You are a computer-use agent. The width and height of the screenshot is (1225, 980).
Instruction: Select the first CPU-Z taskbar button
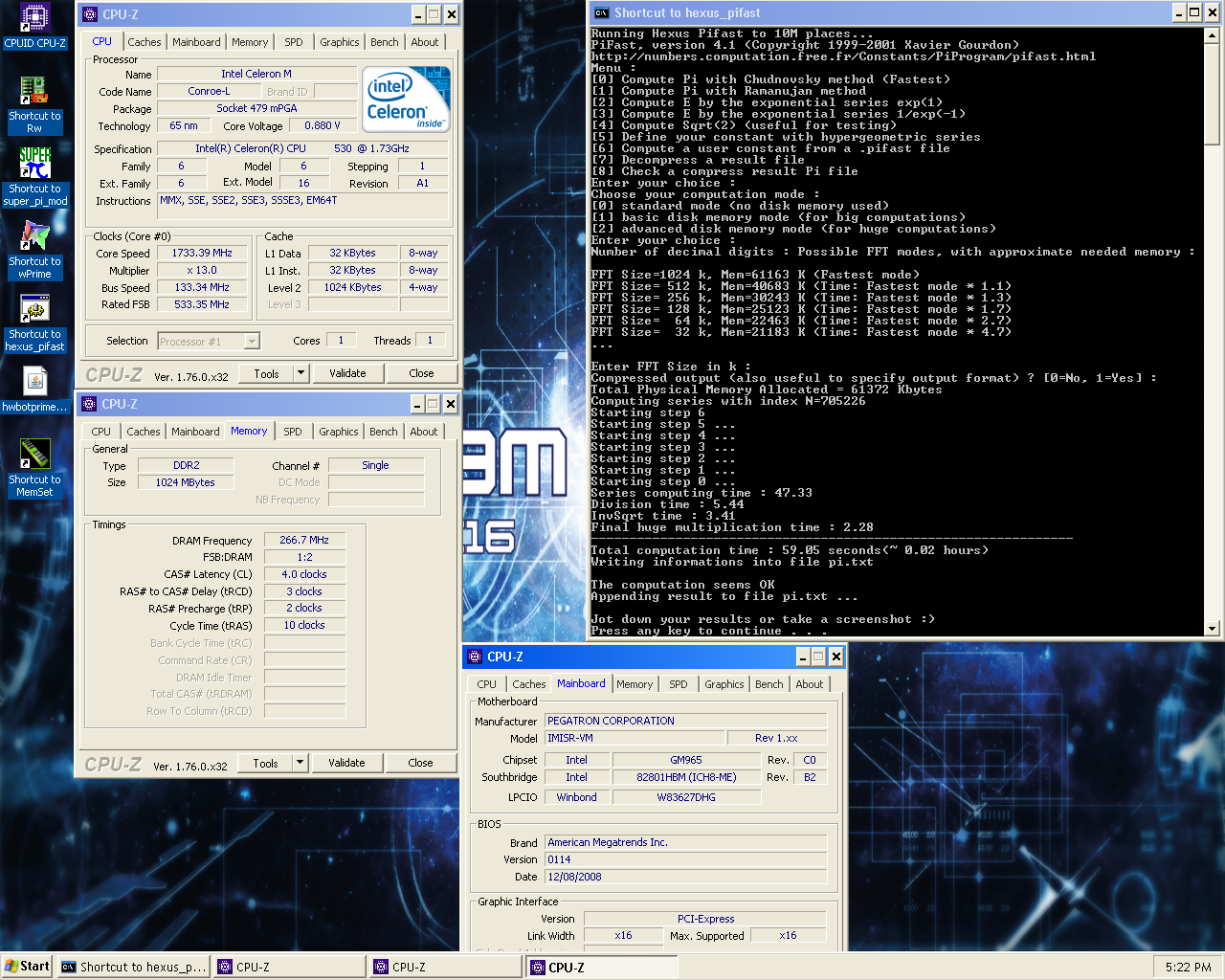[x=290, y=967]
